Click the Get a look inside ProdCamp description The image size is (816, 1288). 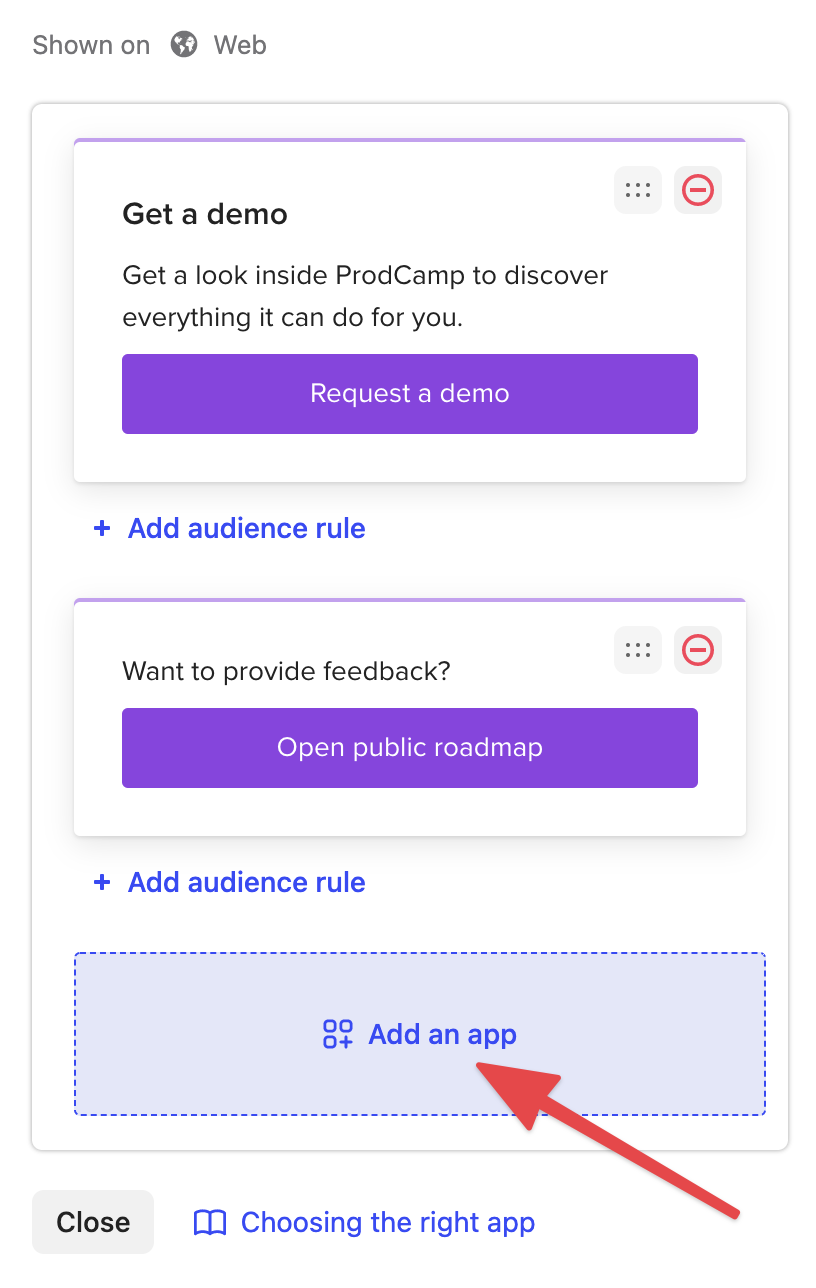365,296
